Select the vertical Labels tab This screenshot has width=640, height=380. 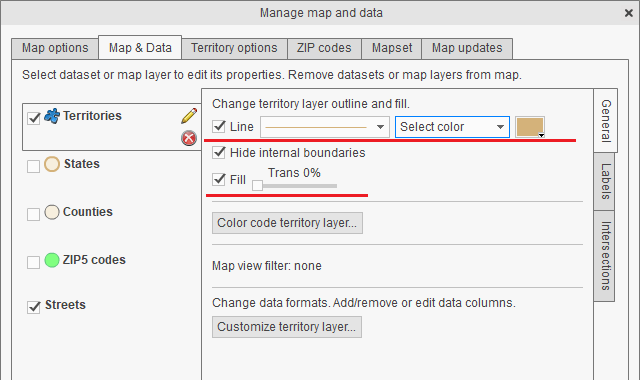point(605,182)
